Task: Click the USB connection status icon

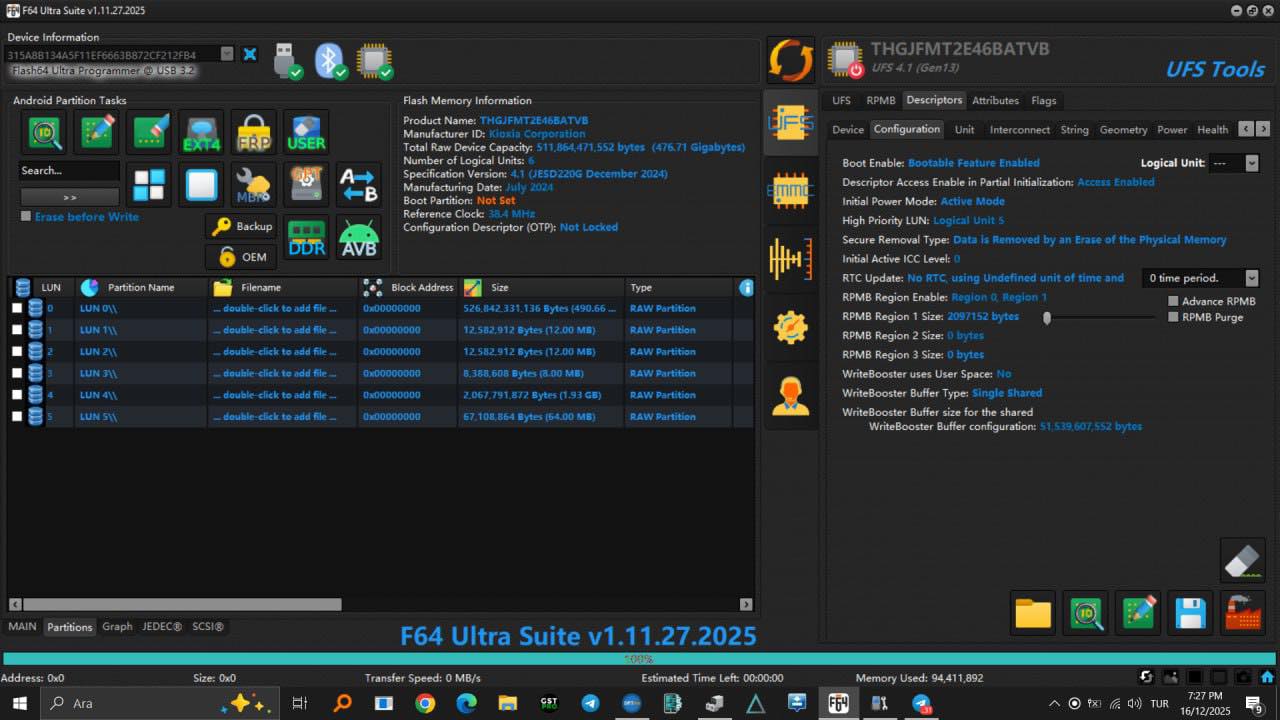Action: (285, 60)
